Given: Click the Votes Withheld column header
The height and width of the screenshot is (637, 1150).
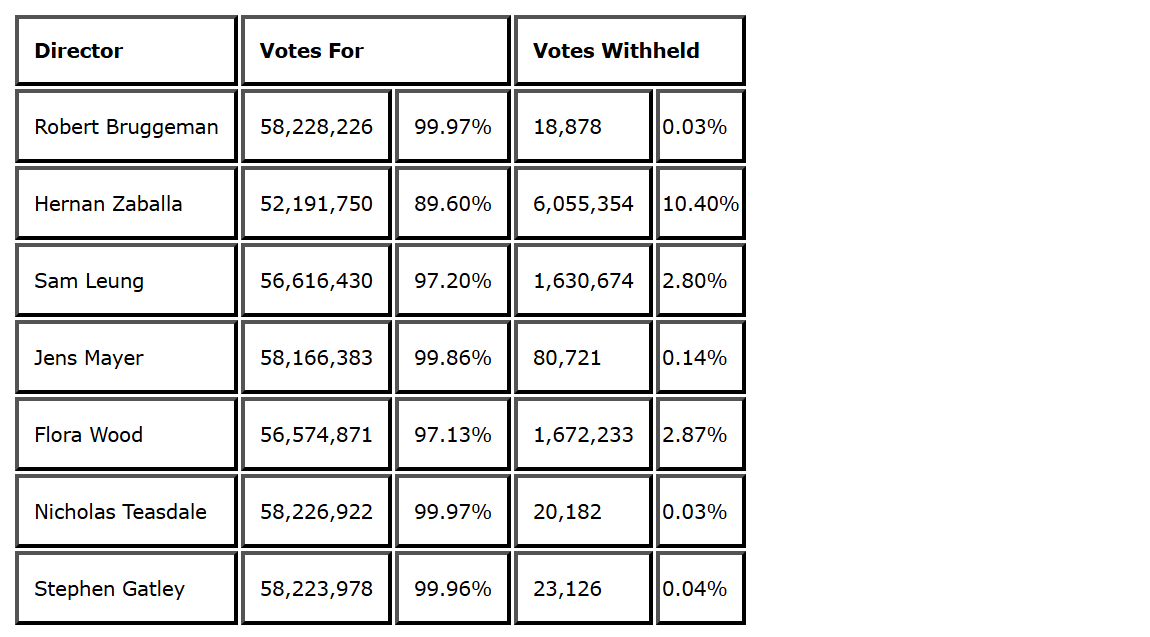Looking at the screenshot, I should [629, 51].
